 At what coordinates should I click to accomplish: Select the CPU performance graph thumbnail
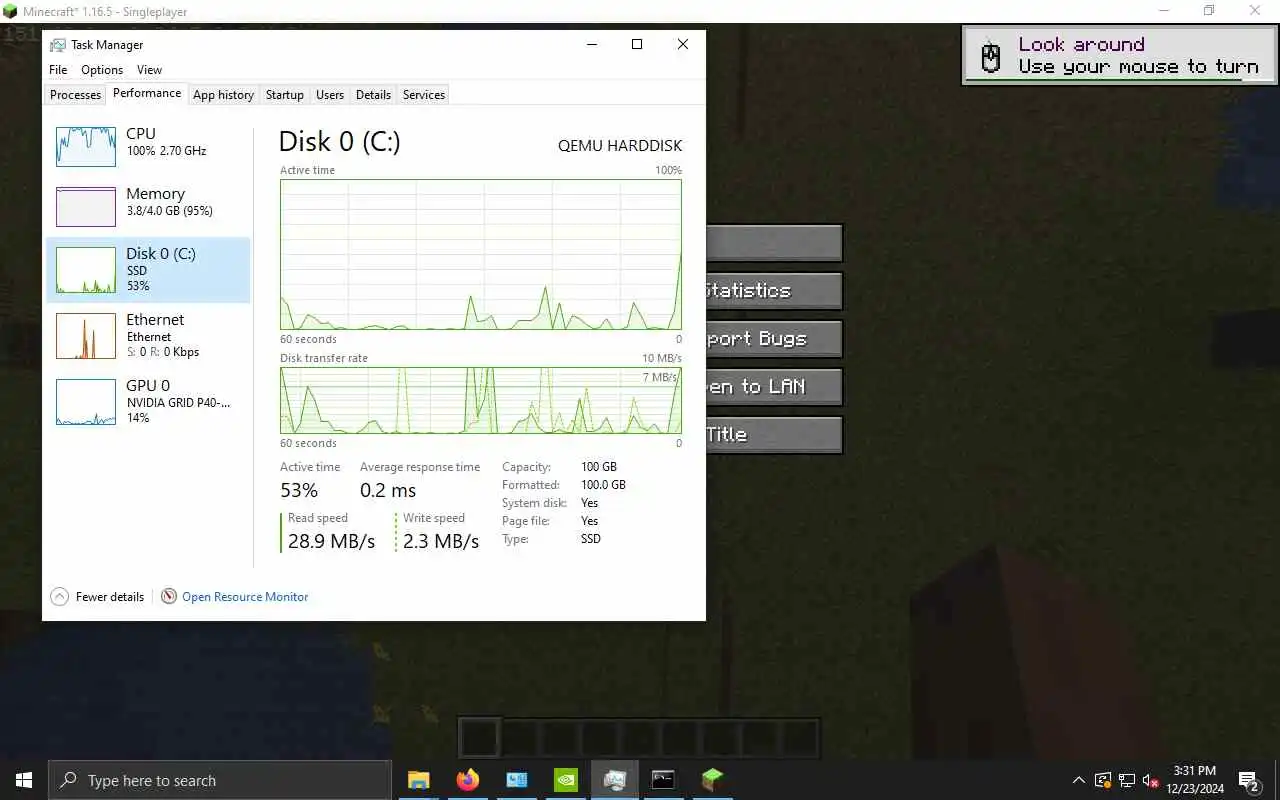(x=86, y=146)
